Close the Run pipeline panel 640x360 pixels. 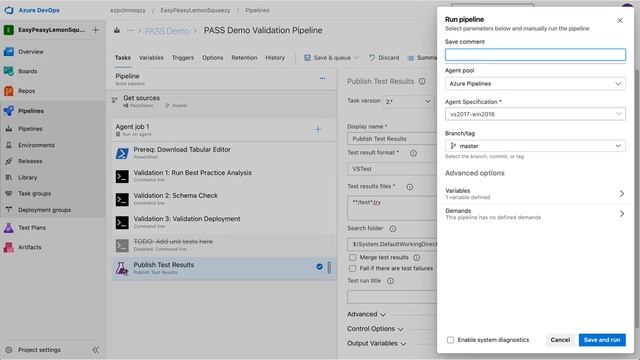point(620,20)
